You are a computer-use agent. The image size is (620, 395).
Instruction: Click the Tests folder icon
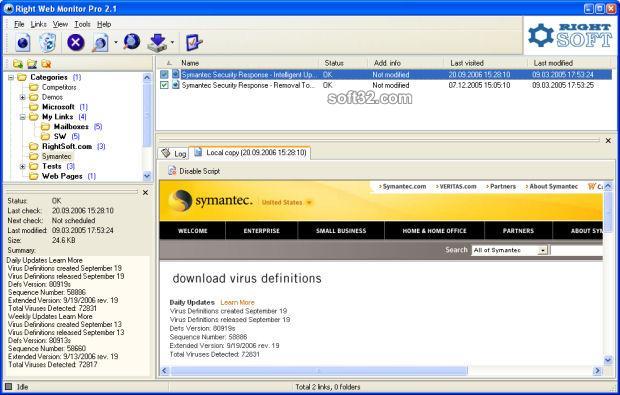click(x=34, y=166)
